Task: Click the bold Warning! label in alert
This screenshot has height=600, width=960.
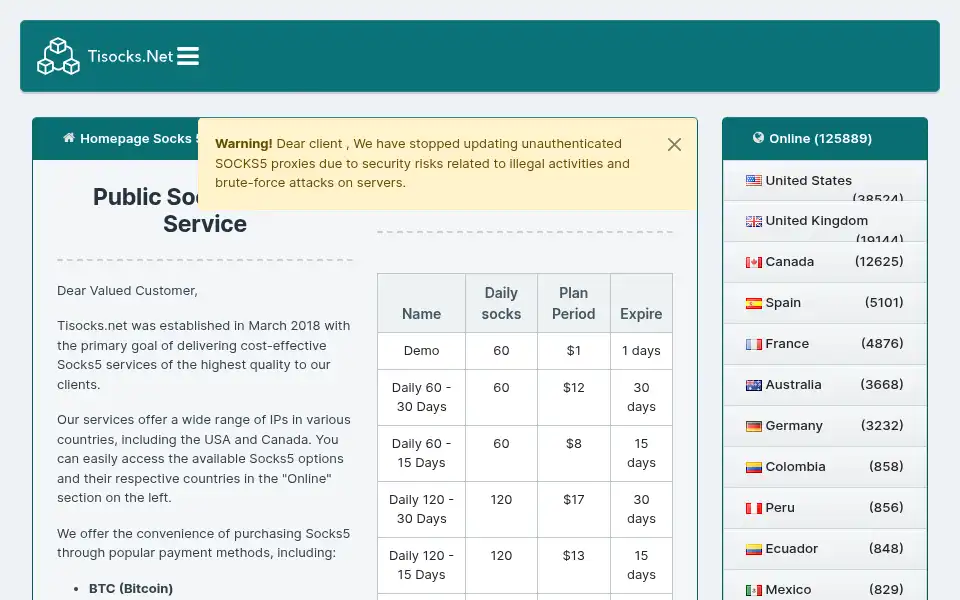Action: [244, 144]
